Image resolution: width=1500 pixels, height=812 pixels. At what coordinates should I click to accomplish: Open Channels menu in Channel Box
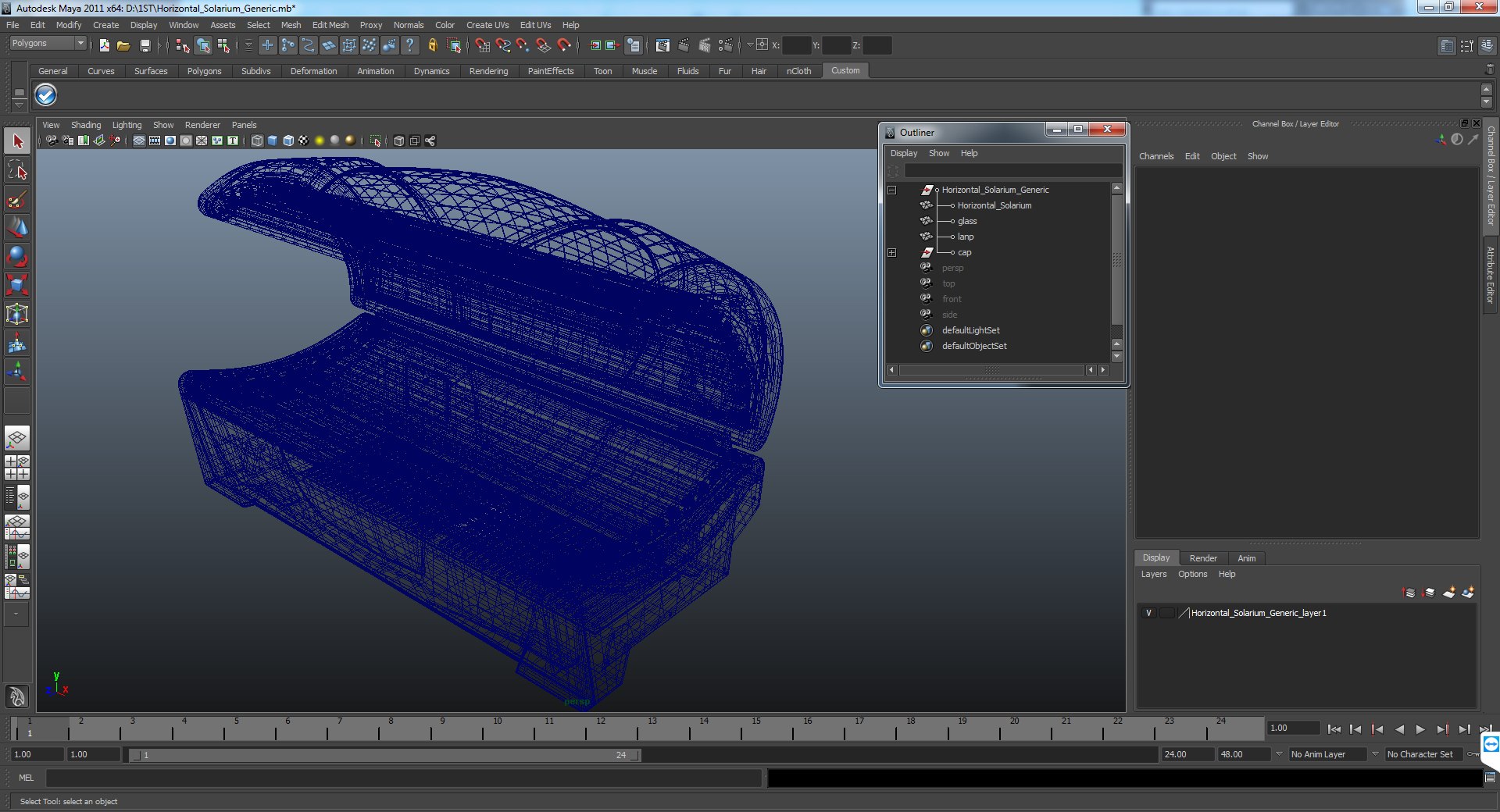coord(1156,156)
